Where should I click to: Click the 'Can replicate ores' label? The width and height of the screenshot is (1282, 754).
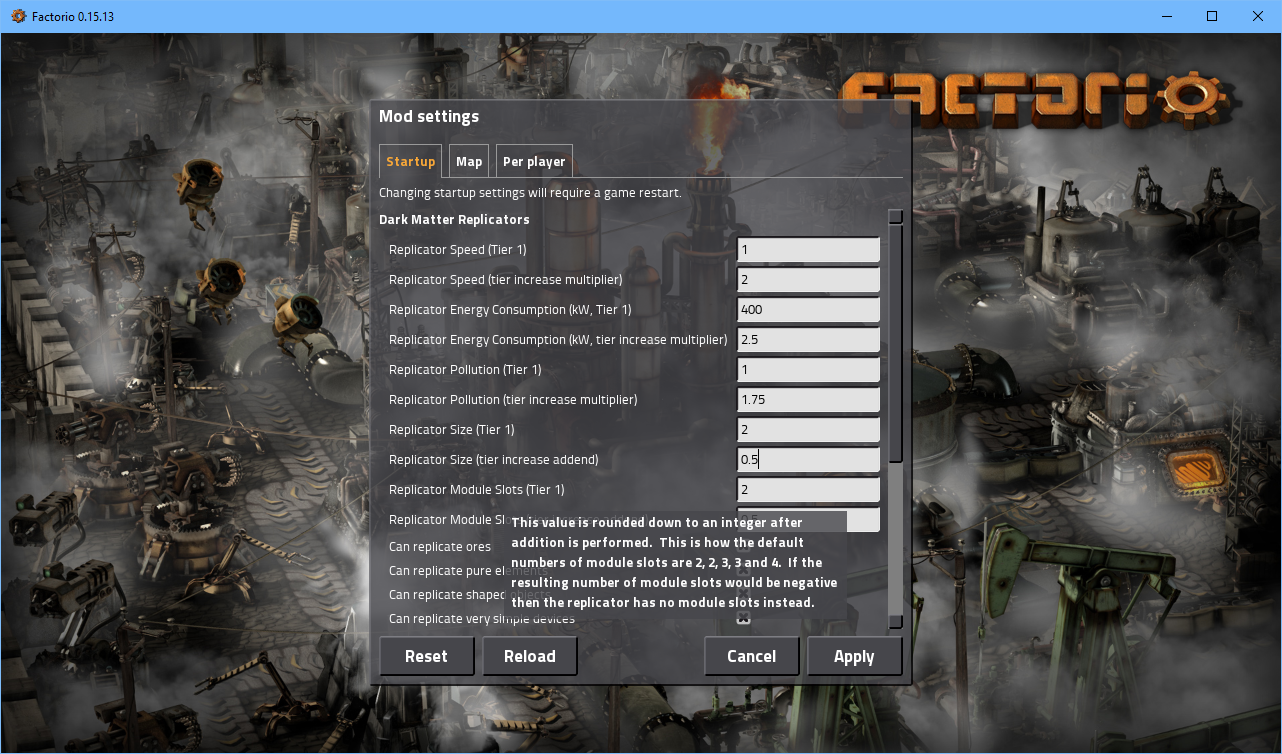coord(440,547)
